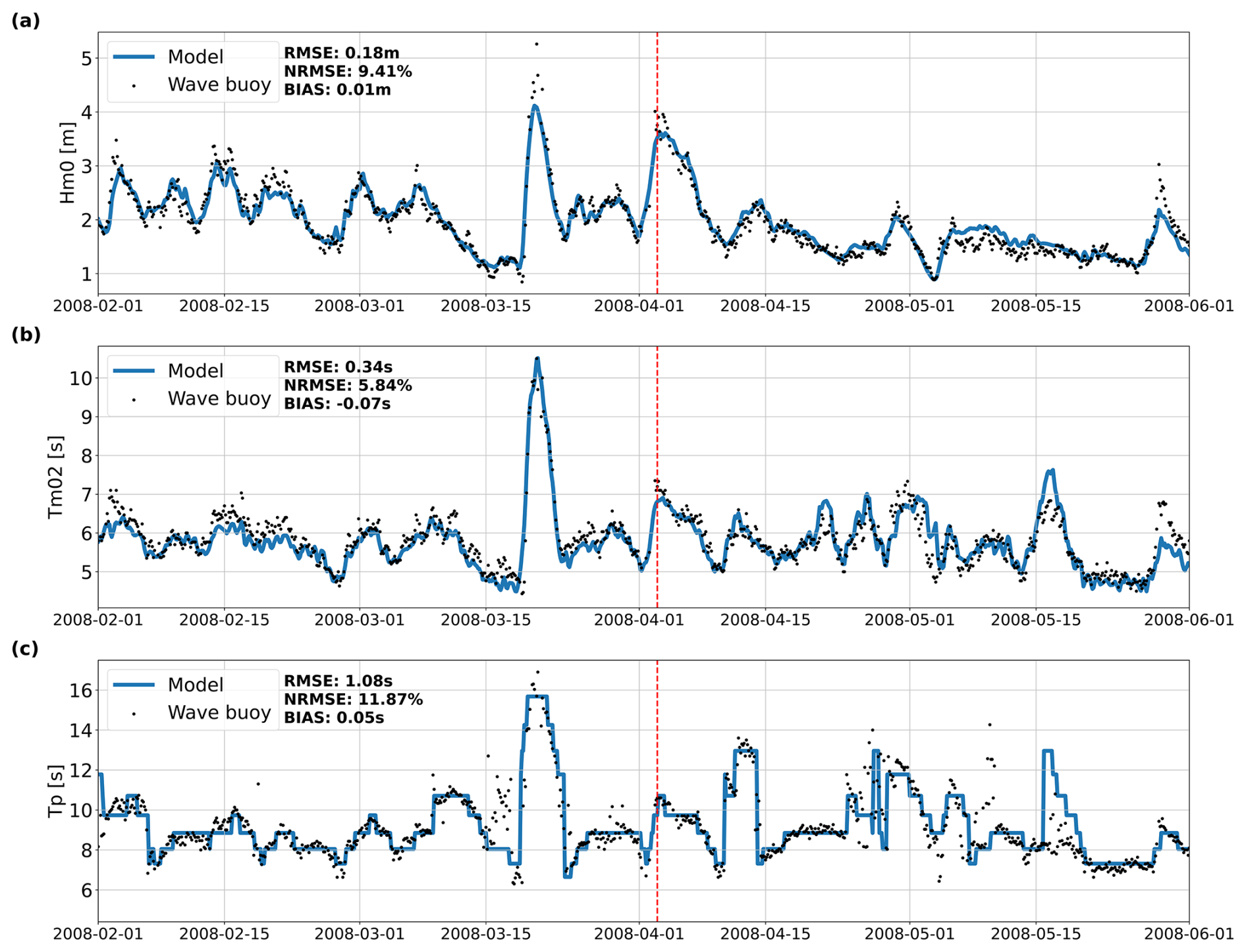Click the y-axis tick 16 in Tp panel
The height and width of the screenshot is (952, 1246).
(x=82, y=690)
